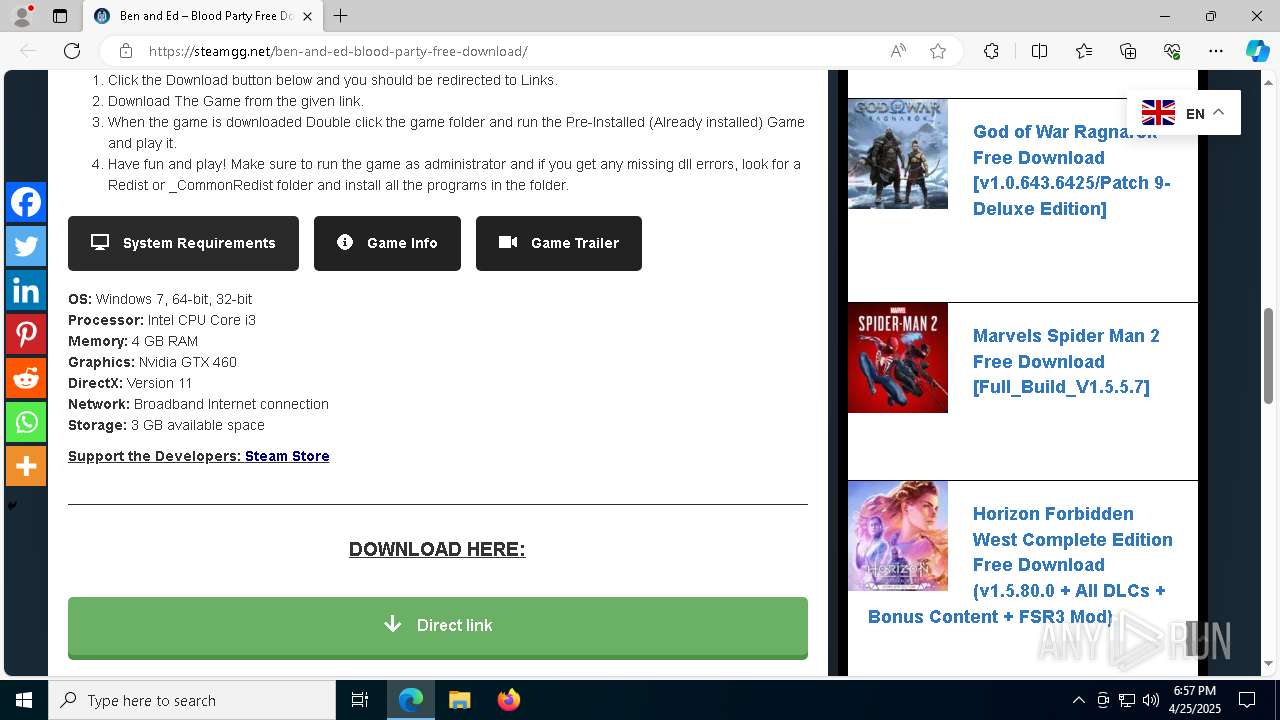
Task: Enable split screen view
Action: point(1039,51)
